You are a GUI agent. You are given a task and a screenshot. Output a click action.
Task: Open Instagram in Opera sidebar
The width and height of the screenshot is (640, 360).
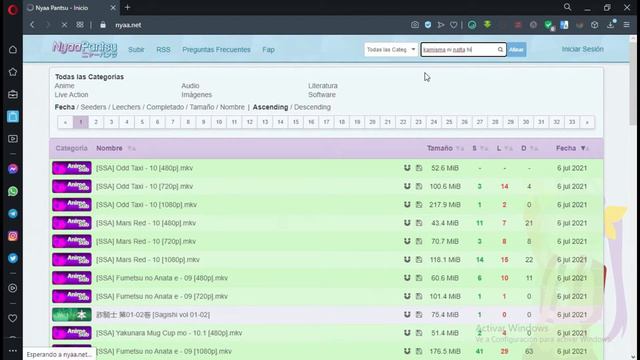13,236
